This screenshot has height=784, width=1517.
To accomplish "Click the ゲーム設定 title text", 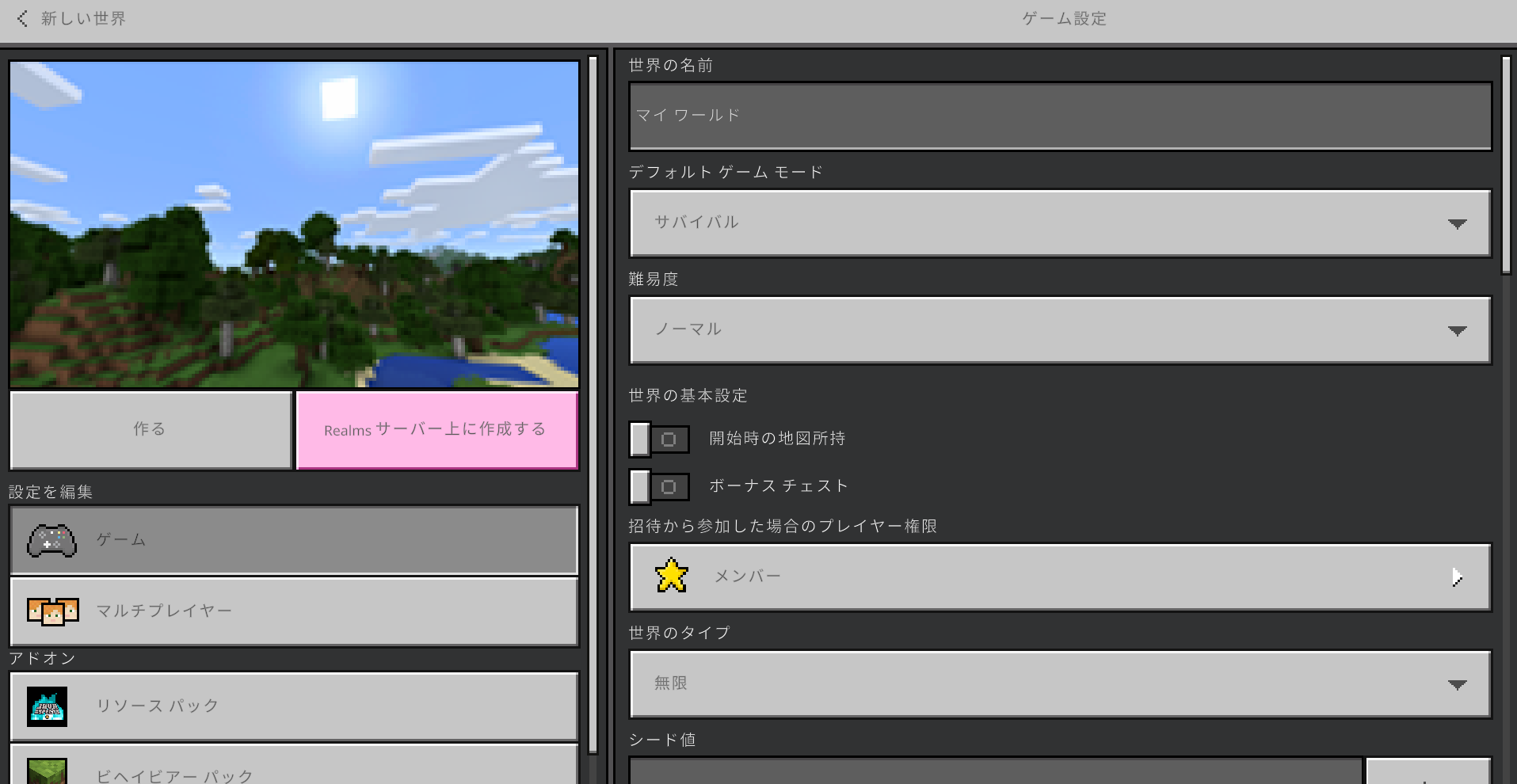I will click(1064, 18).
